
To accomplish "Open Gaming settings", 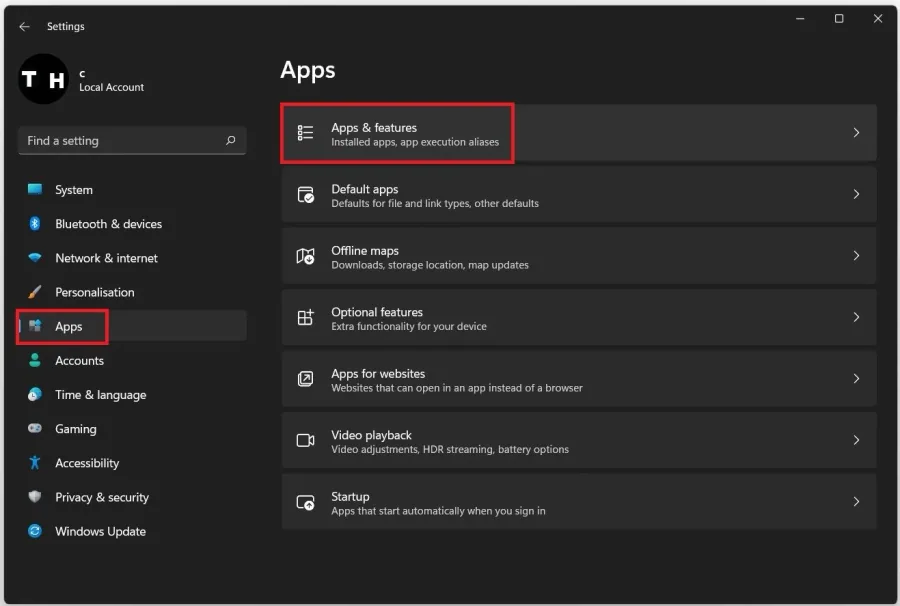I will pos(133,429).
